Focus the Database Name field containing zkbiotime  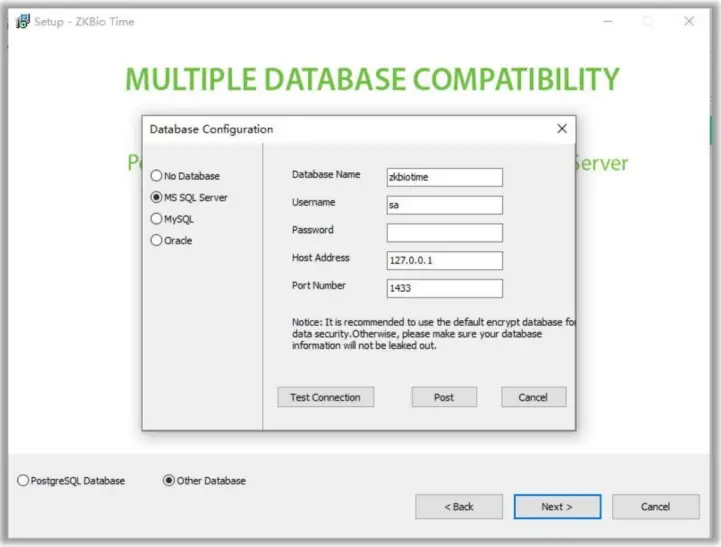click(x=445, y=177)
